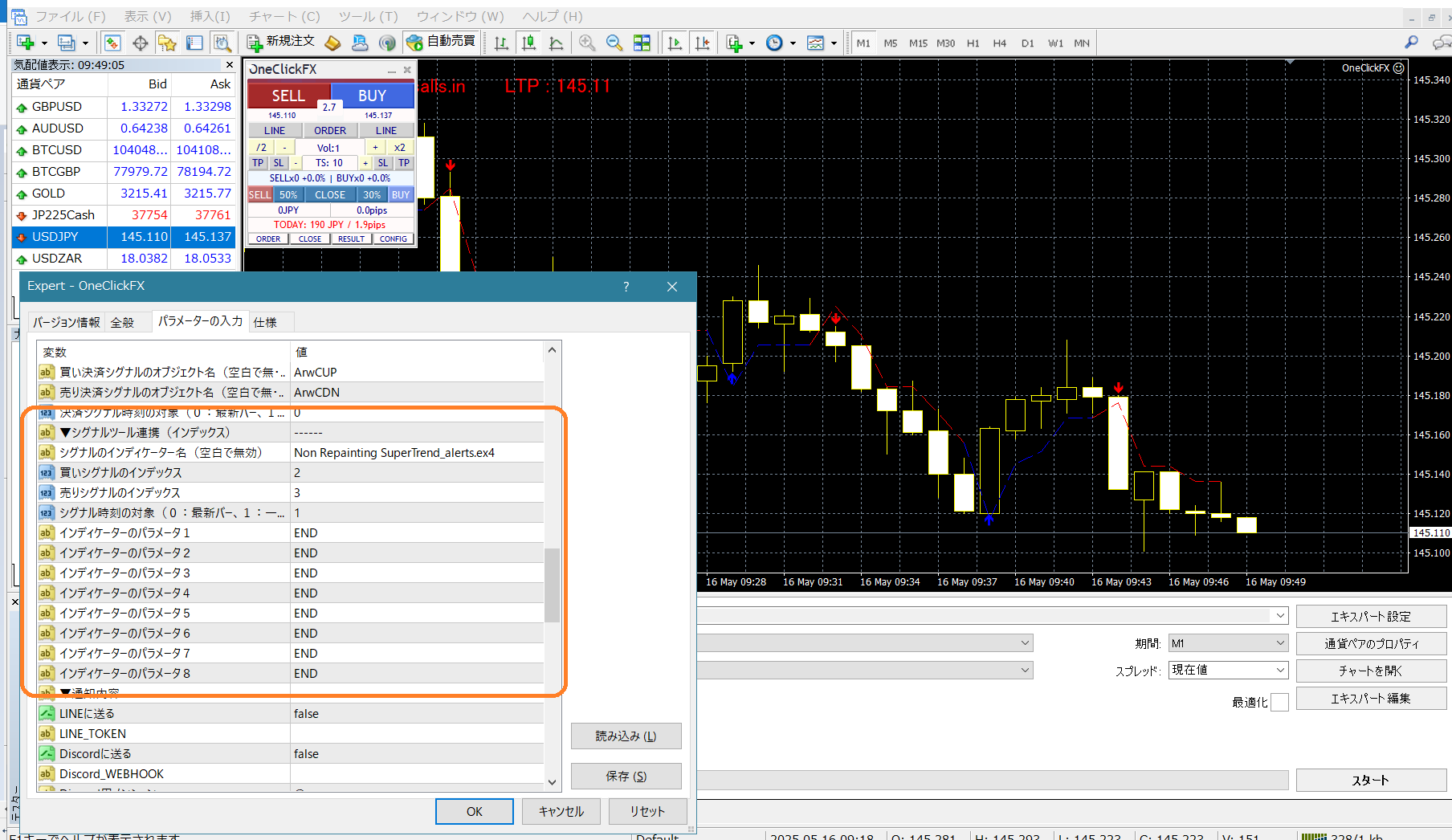The height and width of the screenshot is (840, 1452).
Task: Click OK in the Expert dialog
Action: click(x=475, y=811)
